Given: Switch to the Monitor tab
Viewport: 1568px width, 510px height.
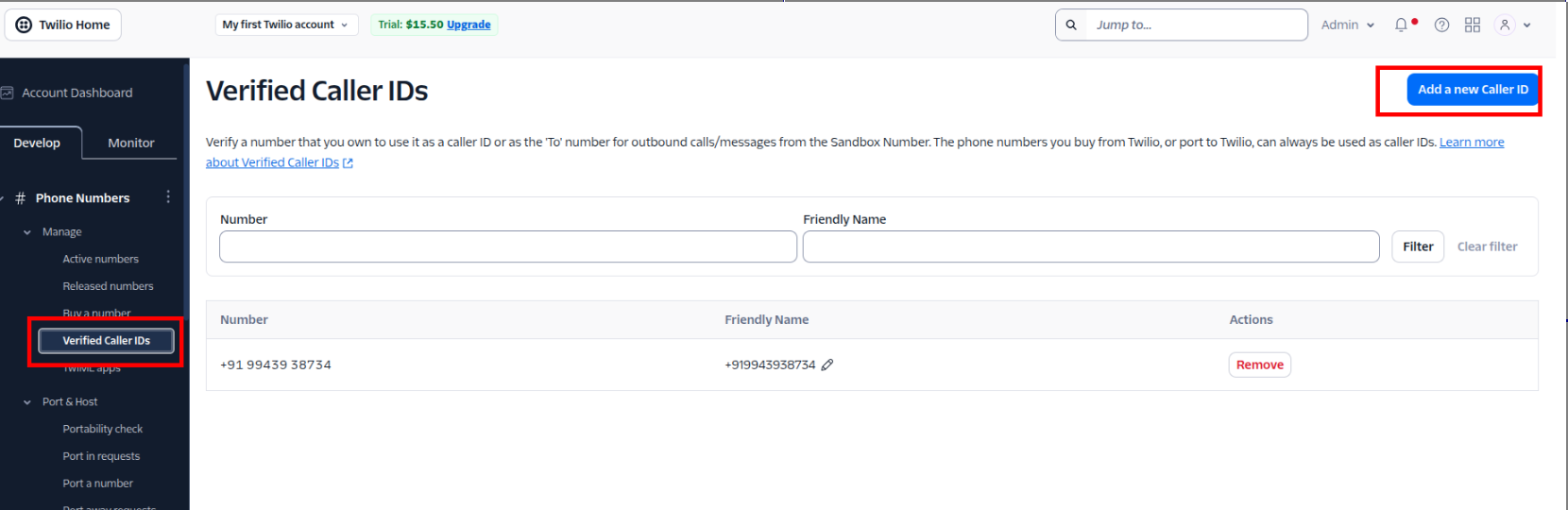Looking at the screenshot, I should click(x=130, y=143).
